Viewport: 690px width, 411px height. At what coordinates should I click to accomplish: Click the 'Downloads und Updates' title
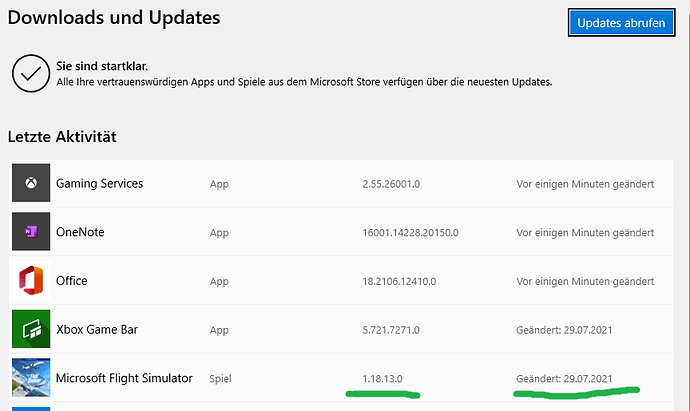coord(114,18)
